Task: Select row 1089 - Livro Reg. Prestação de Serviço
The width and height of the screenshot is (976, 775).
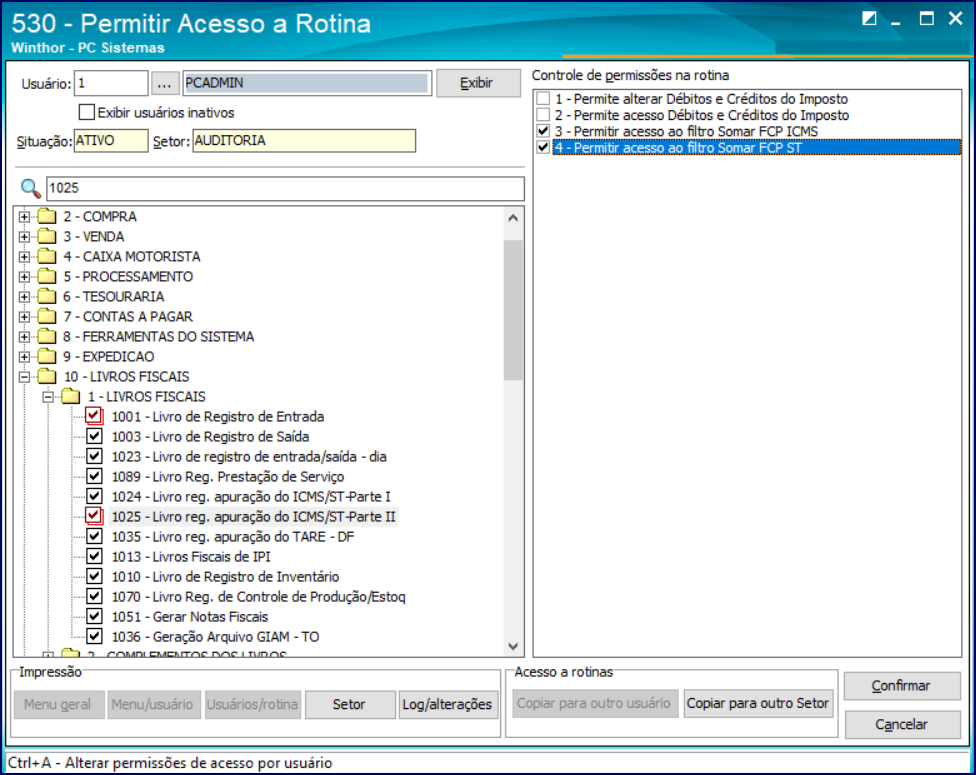Action: (228, 476)
